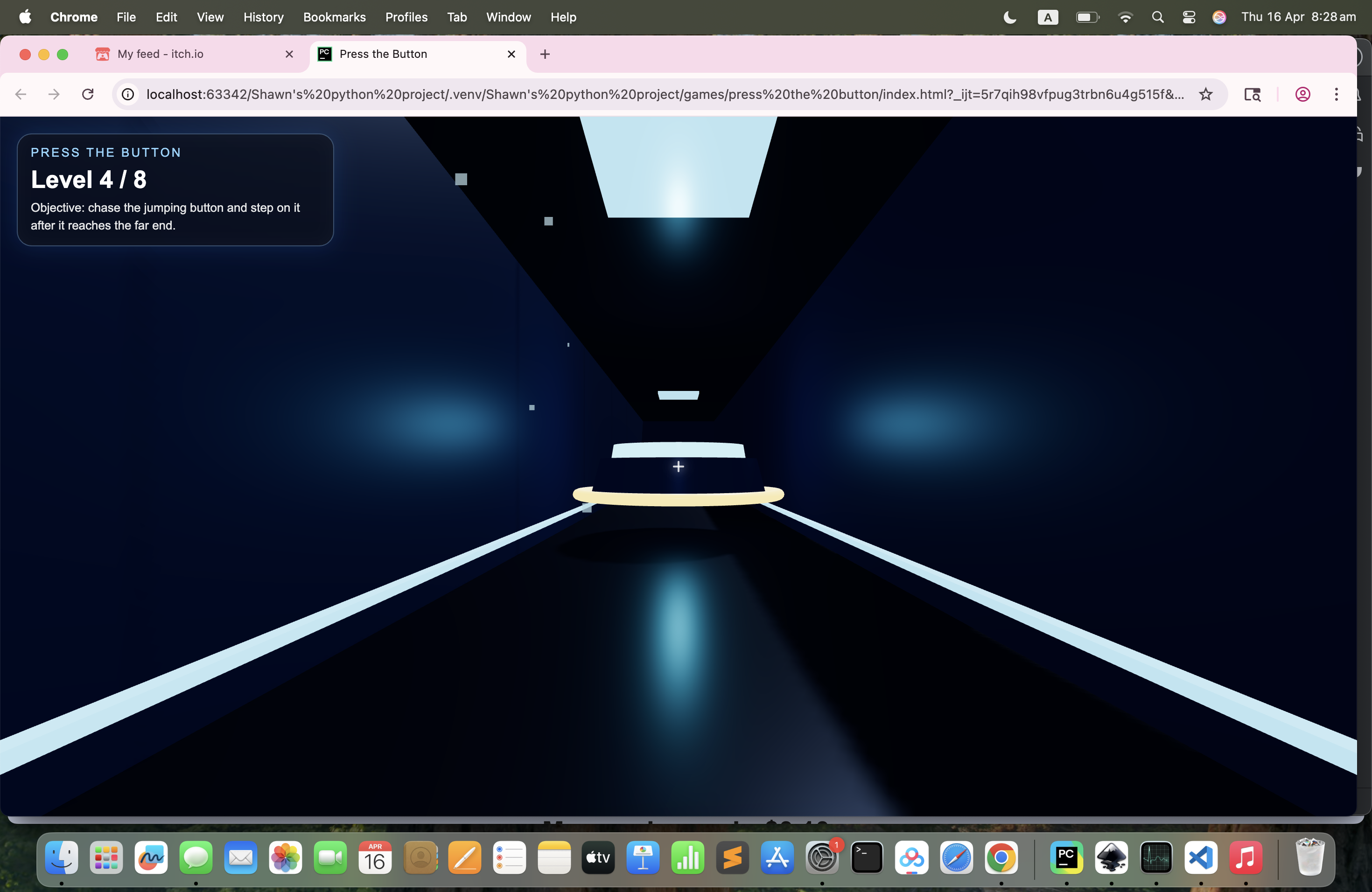This screenshot has width=1372, height=892.
Task: Toggle Focus mode moon icon in menu bar
Action: click(x=1010, y=17)
